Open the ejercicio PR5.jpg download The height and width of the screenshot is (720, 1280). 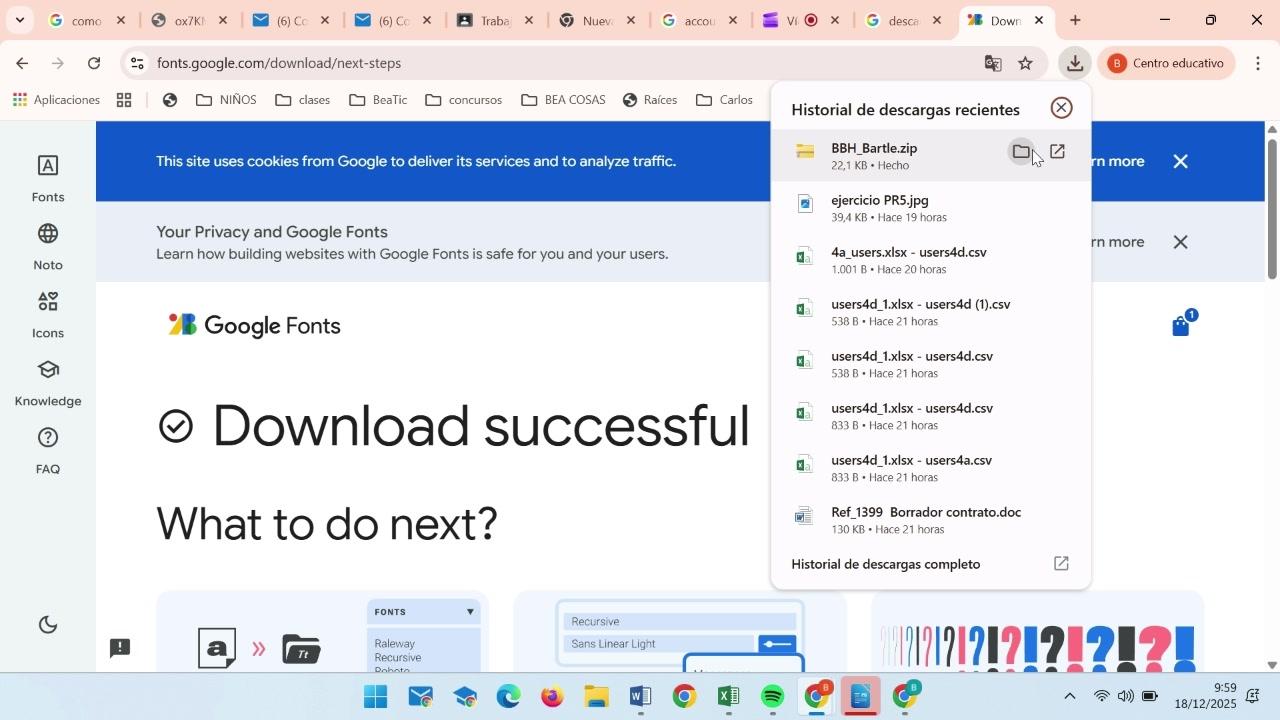(880, 207)
